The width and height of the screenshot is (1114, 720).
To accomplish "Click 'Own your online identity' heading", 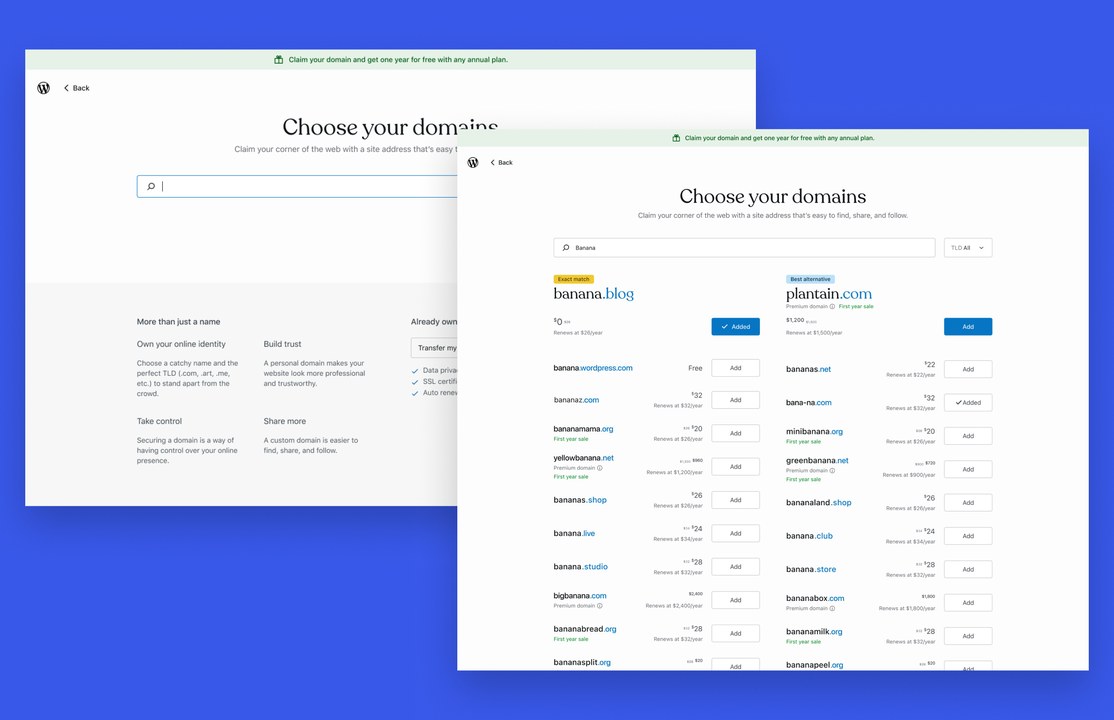I will click(181, 344).
